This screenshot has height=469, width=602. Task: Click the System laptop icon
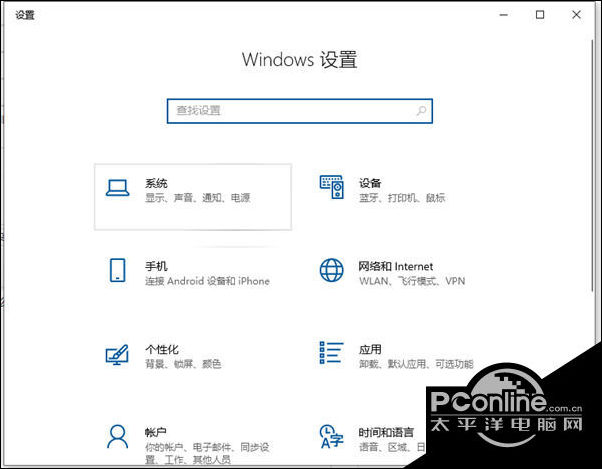click(117, 188)
